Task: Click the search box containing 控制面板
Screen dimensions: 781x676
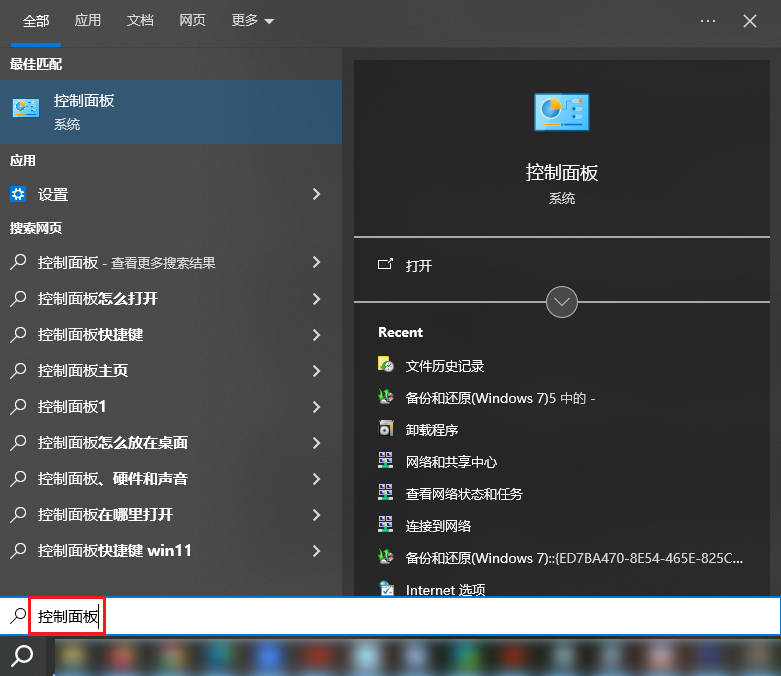Action: [x=400, y=617]
